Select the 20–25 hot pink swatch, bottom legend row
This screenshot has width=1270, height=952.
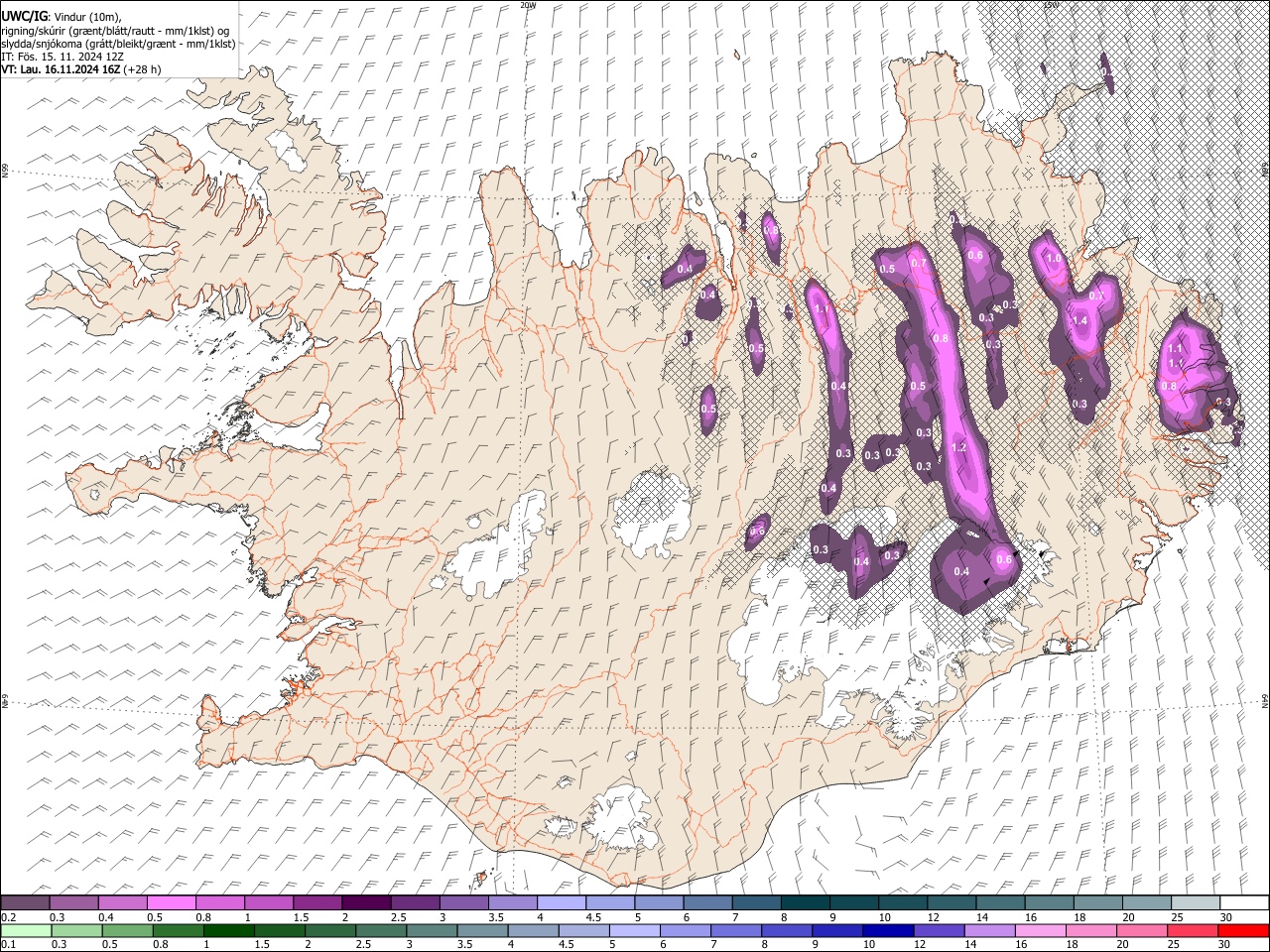(x=1142, y=930)
